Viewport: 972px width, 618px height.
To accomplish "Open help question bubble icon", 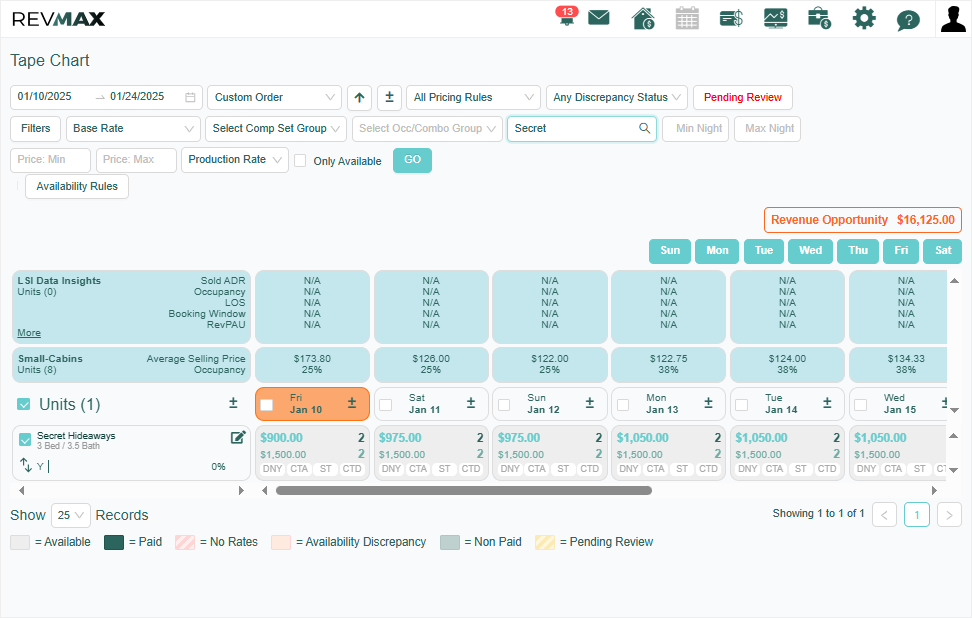I will pos(908,20).
